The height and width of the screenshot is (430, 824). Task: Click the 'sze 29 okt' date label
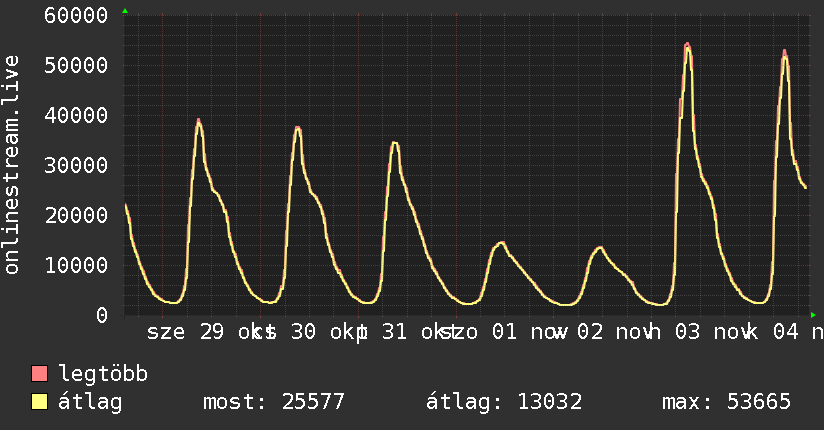[x=211, y=332]
